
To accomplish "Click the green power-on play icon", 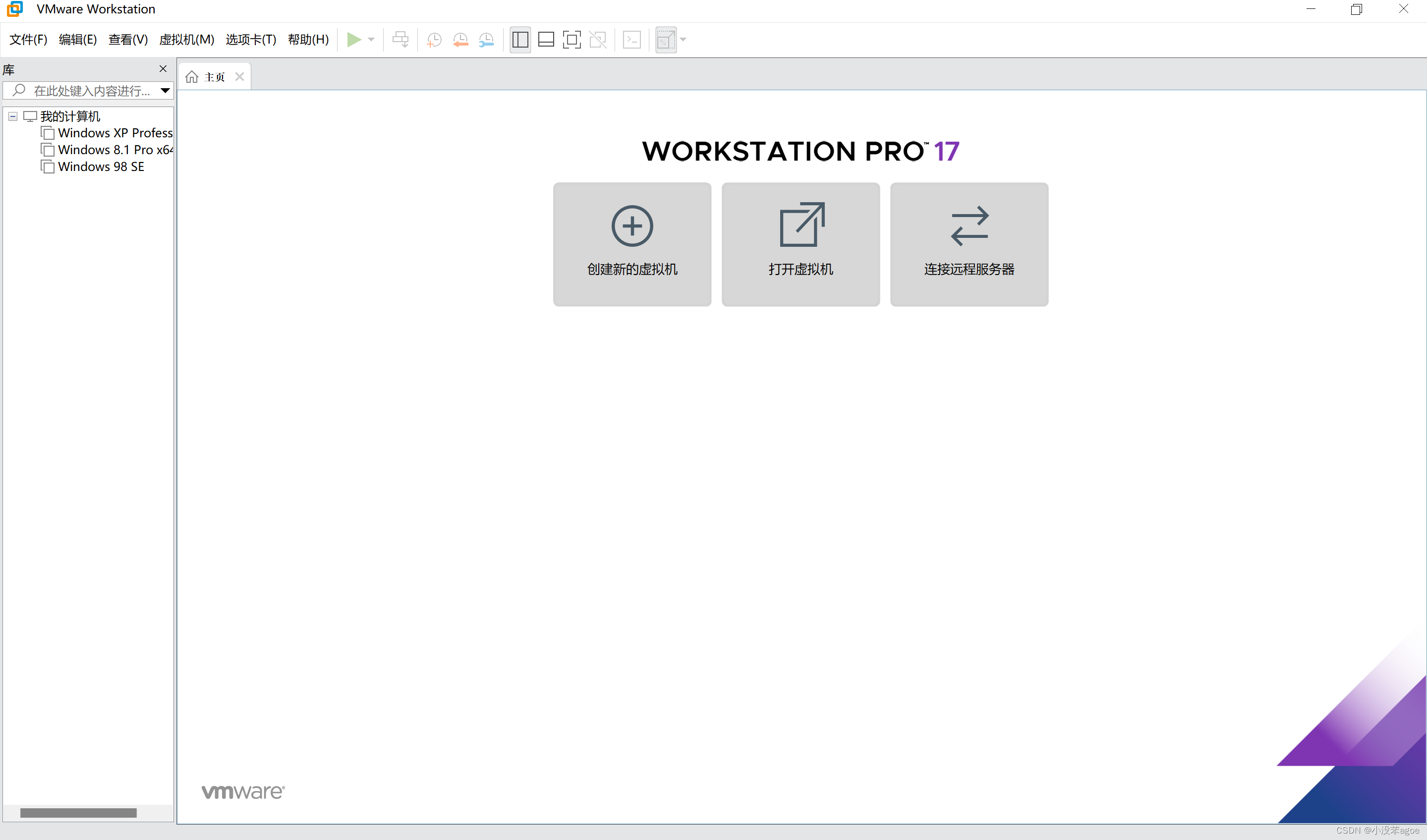I will coord(354,40).
